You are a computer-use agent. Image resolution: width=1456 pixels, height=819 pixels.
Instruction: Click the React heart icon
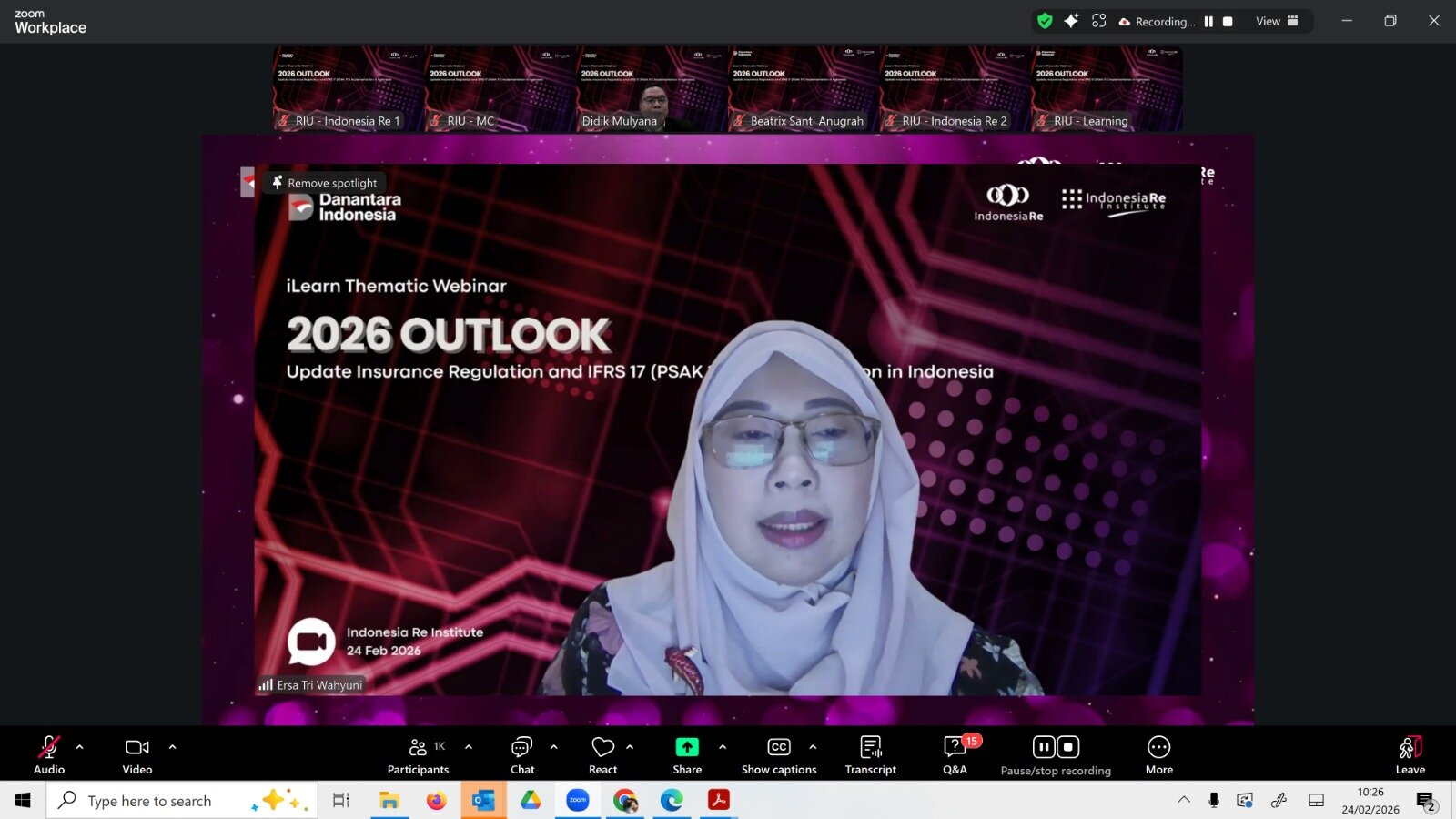[602, 749]
